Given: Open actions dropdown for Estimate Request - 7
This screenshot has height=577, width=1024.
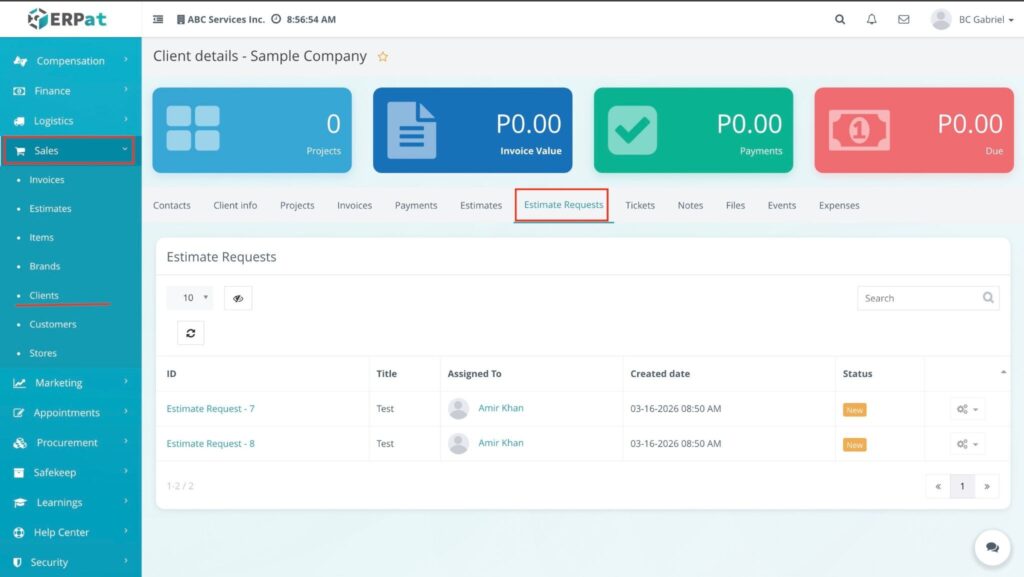Looking at the screenshot, I should tap(967, 409).
